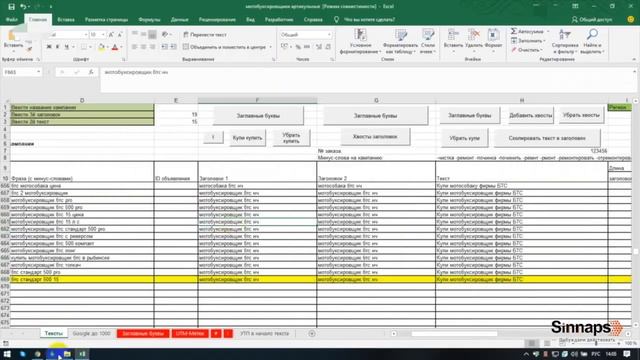The height and width of the screenshot is (360, 640).
Task: Switch to the Данные ribbon tab
Action: [180, 20]
